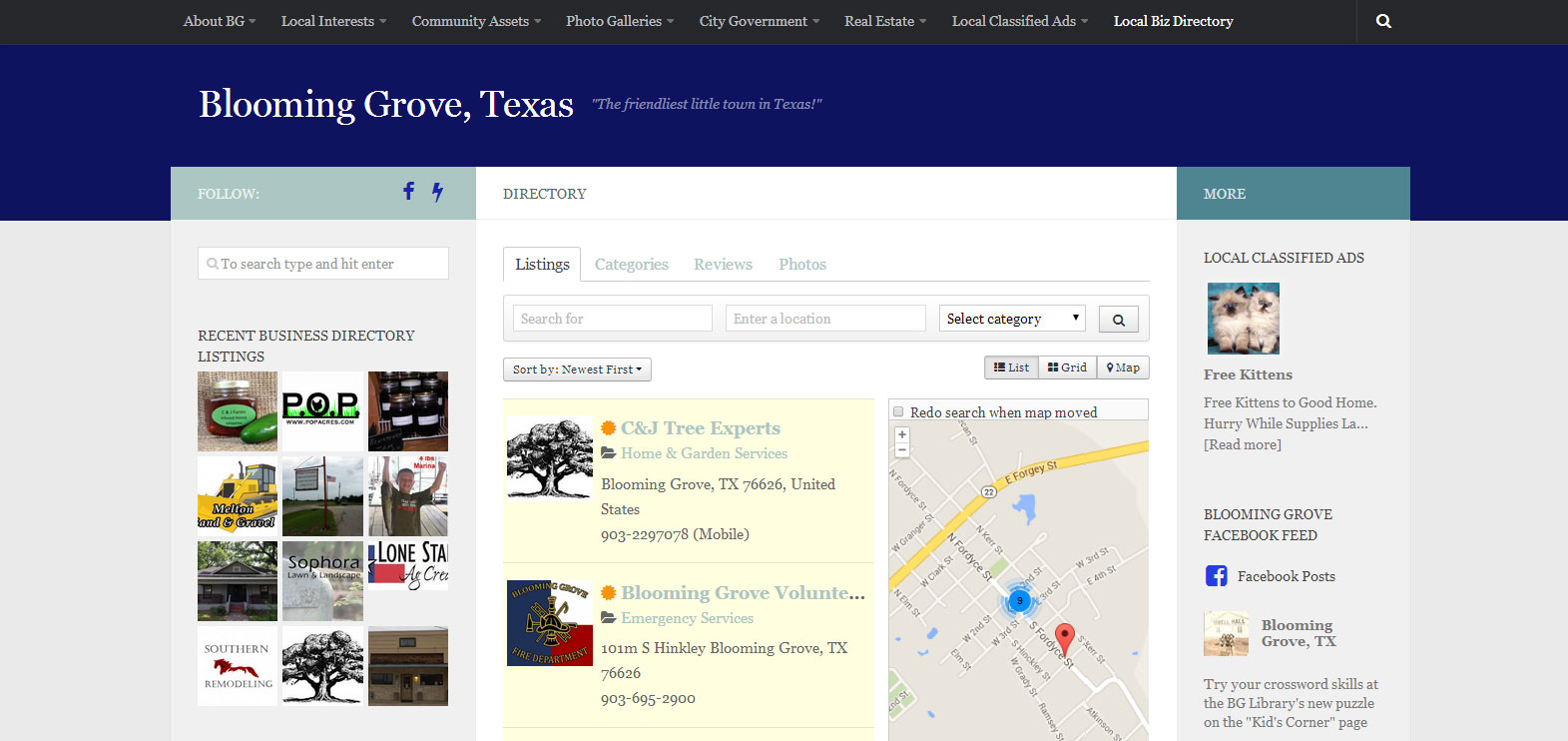The width and height of the screenshot is (1568, 741).
Task: Click the red location pin on map
Action: [1065, 638]
